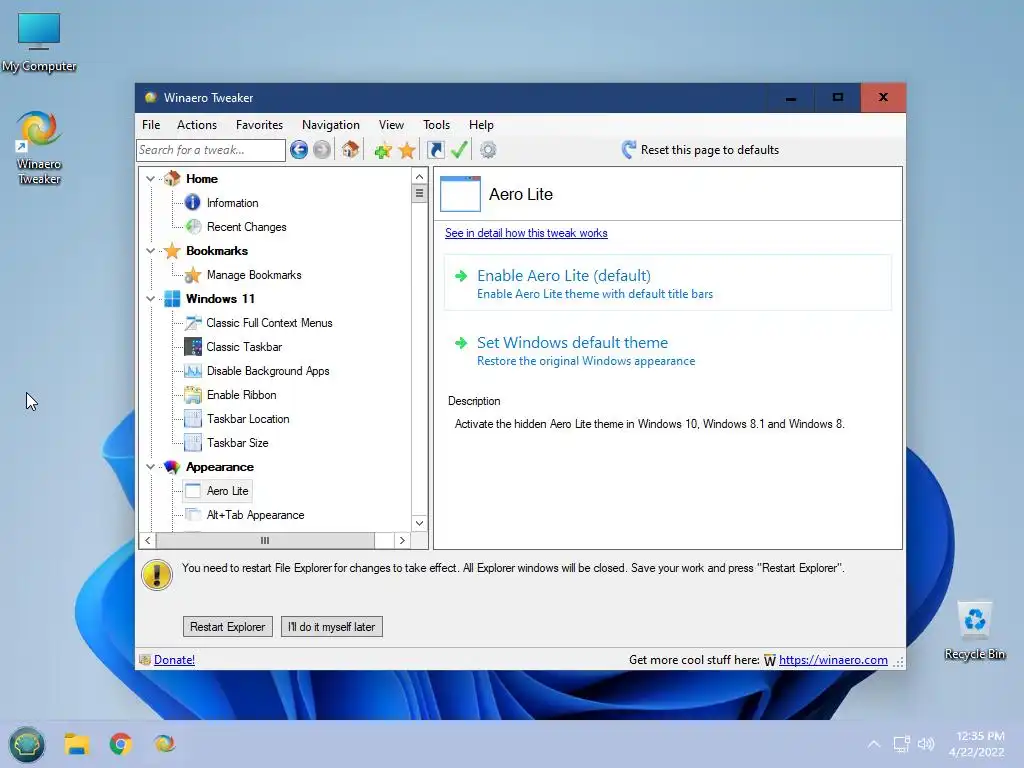Click the back navigation arrow in toolbar

[x=299, y=150]
